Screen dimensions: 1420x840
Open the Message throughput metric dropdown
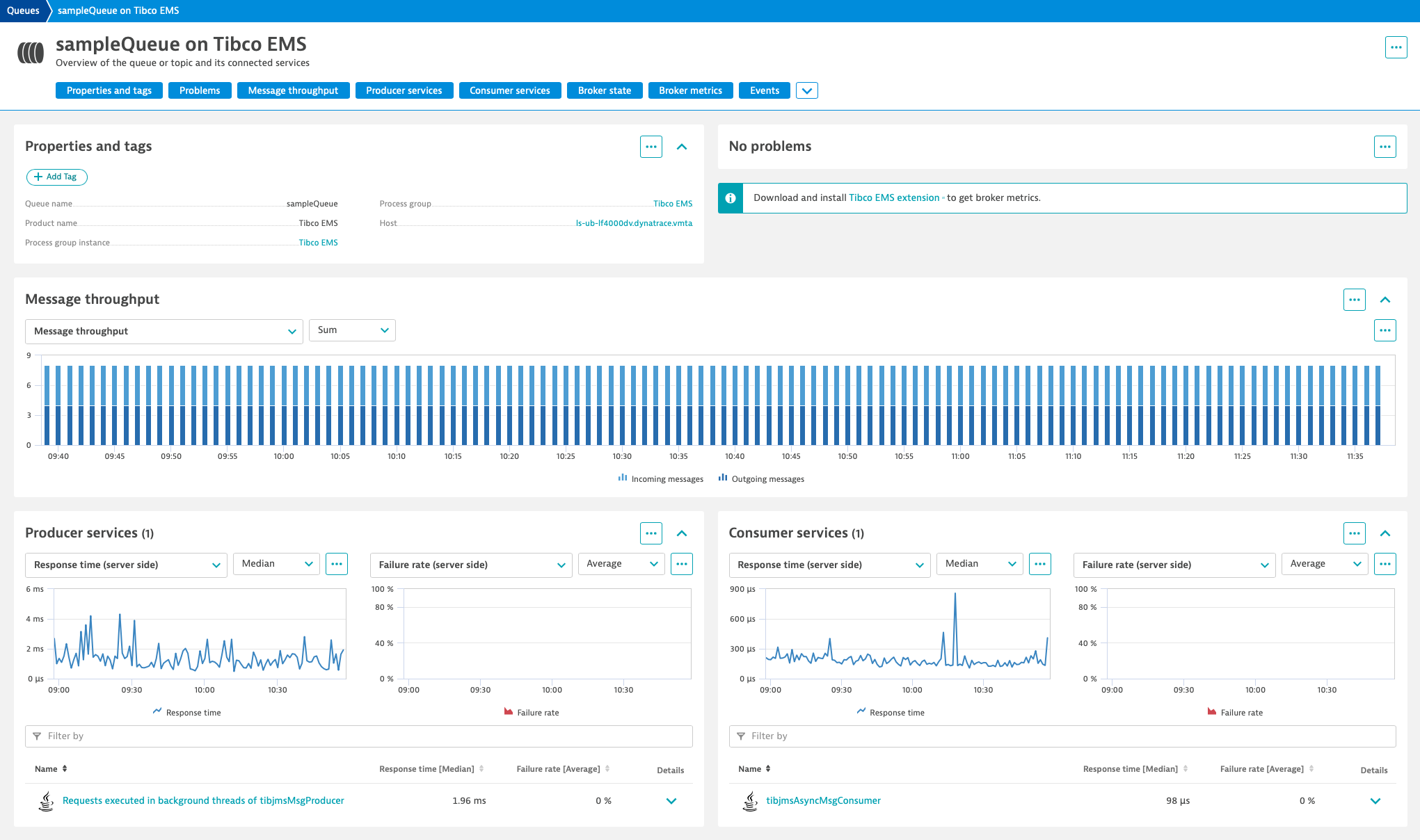coord(164,331)
